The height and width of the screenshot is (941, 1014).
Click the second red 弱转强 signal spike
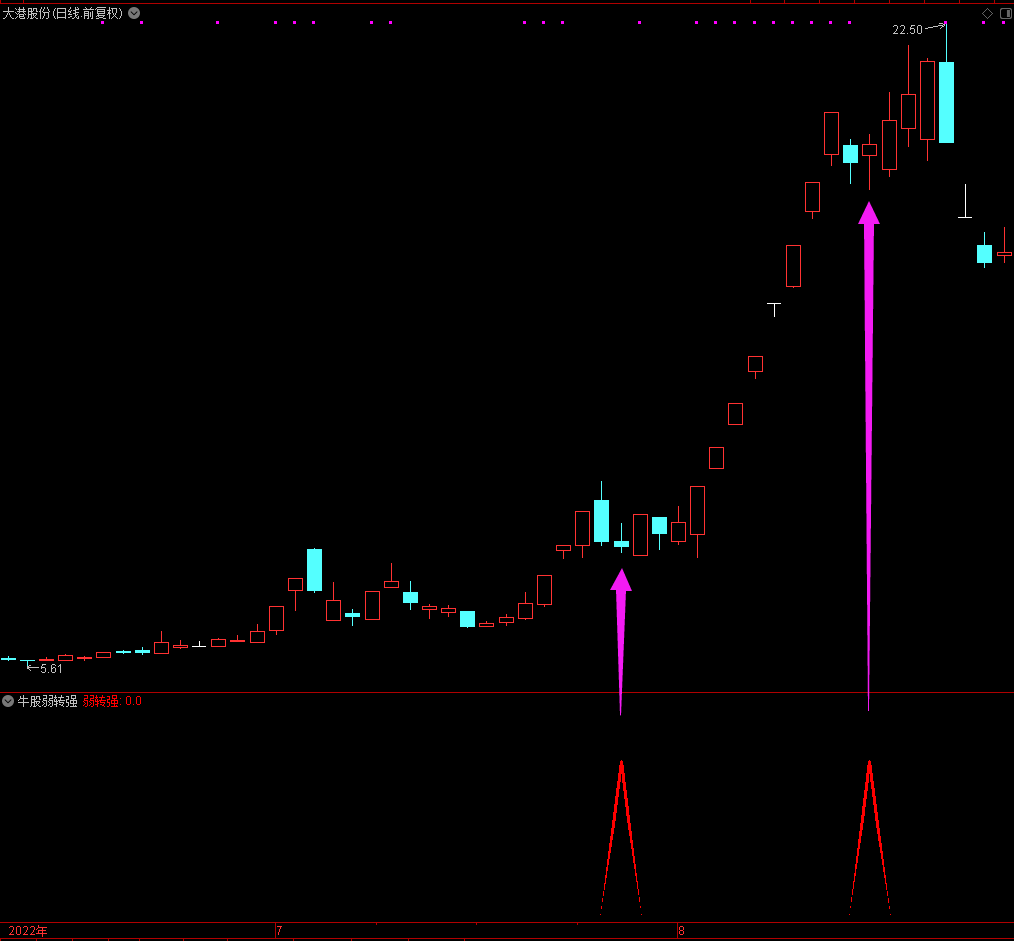click(870, 838)
